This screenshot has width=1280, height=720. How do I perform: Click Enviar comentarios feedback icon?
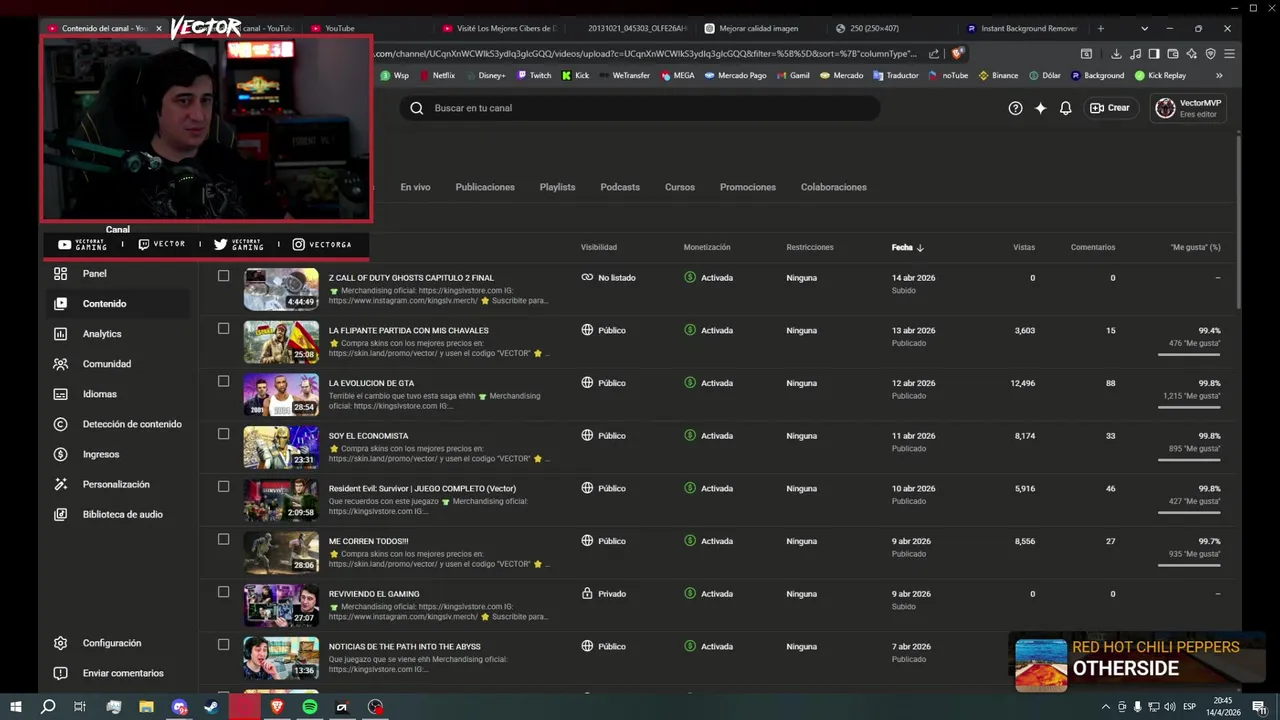coord(61,673)
